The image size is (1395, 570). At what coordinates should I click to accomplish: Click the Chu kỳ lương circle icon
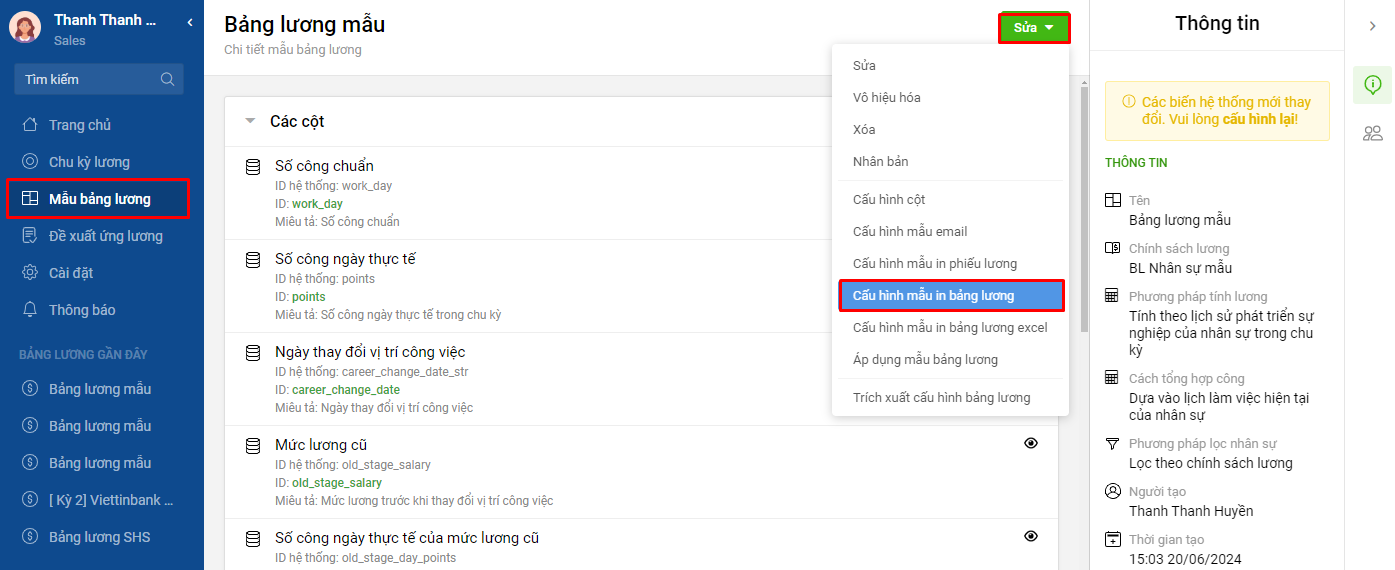(31, 162)
